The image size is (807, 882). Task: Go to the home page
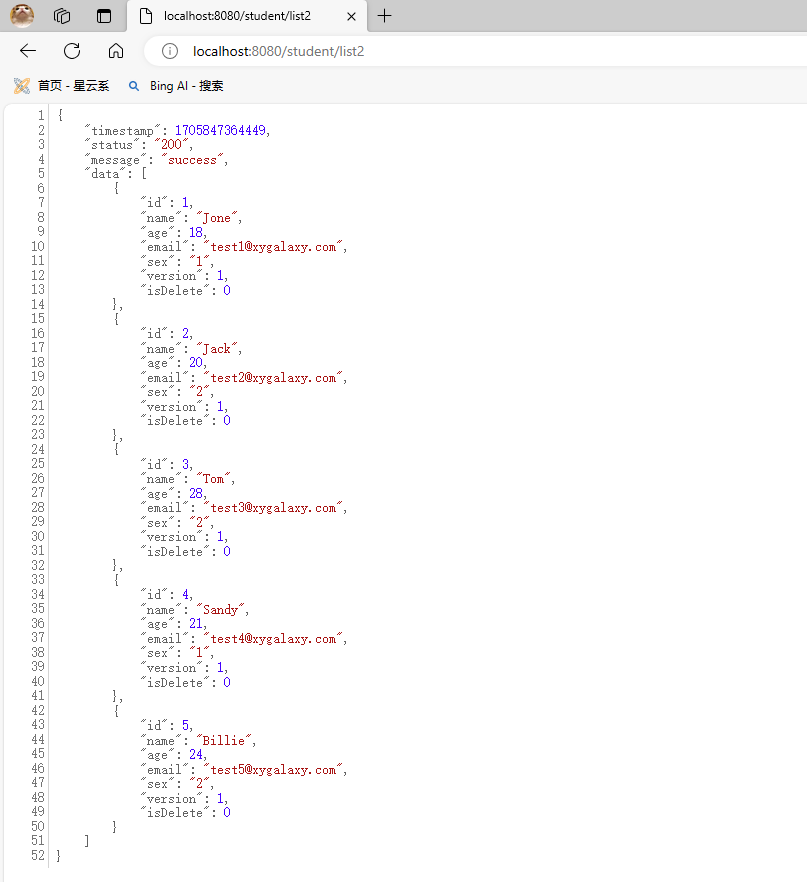[116, 51]
